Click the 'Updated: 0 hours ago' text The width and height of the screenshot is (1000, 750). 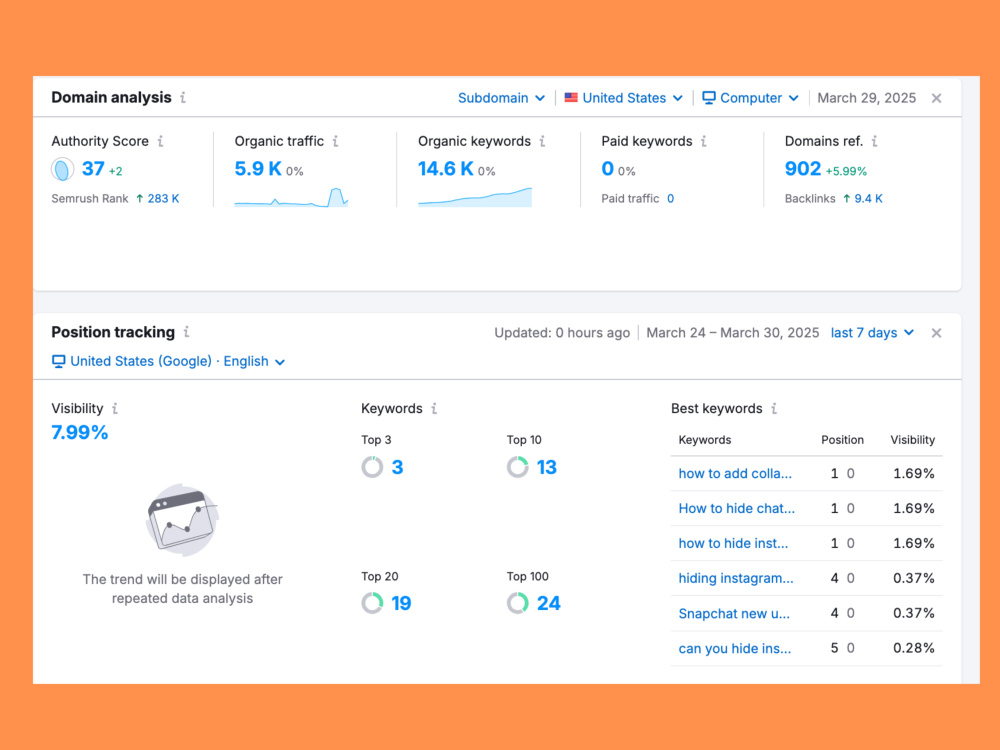[562, 333]
